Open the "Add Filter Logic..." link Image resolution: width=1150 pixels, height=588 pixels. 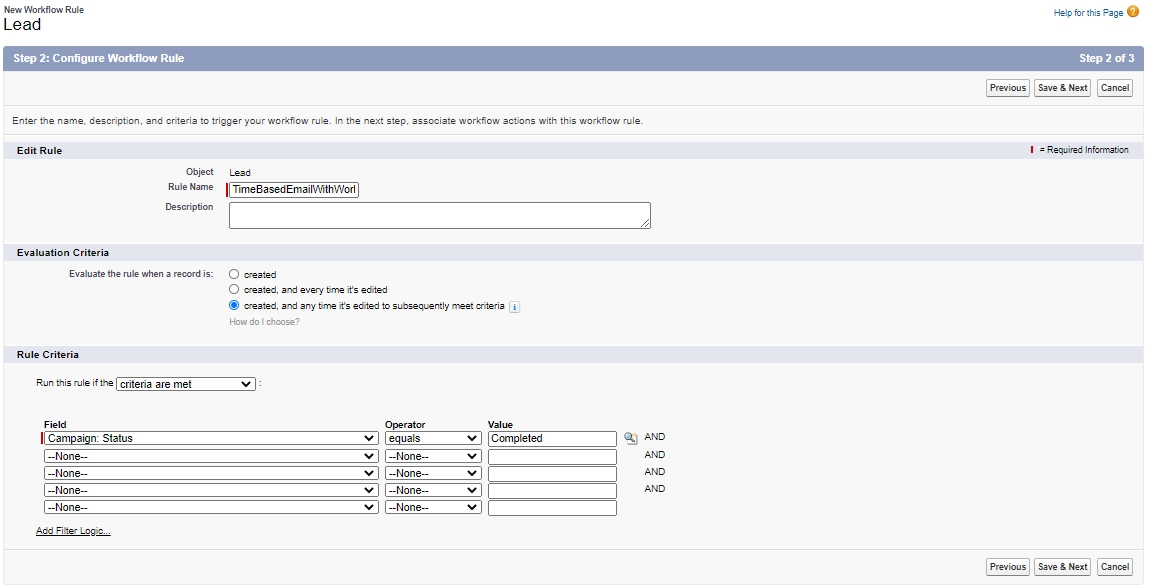[72, 530]
